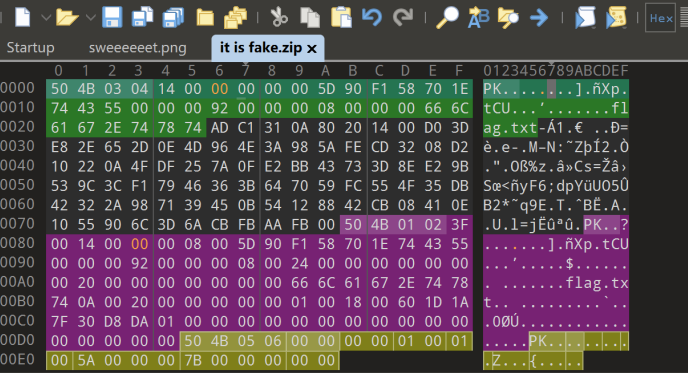Expand the New file dropdown arrow
The height and width of the screenshot is (373, 688).
coord(46,18)
